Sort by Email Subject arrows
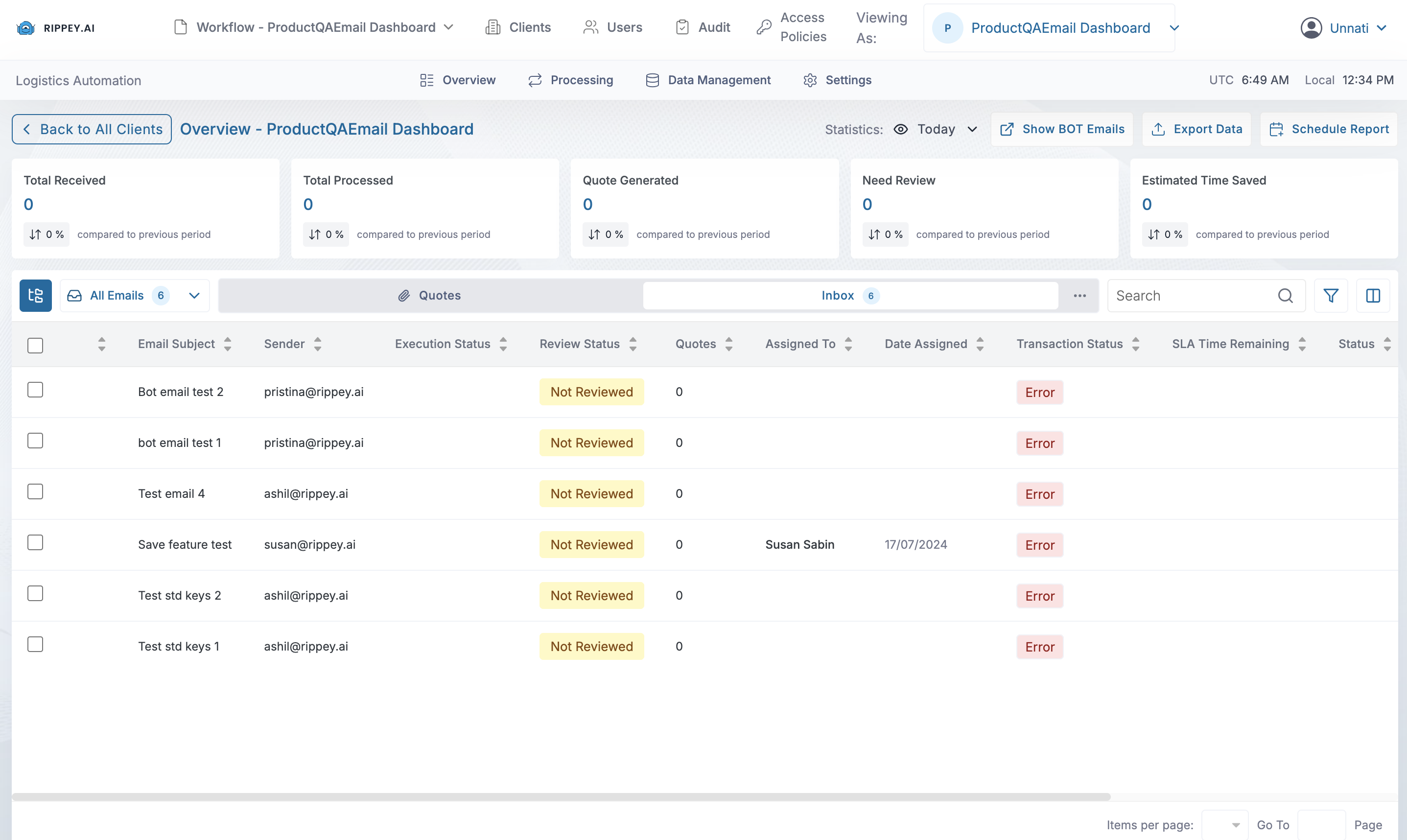The width and height of the screenshot is (1407, 840). tap(228, 344)
